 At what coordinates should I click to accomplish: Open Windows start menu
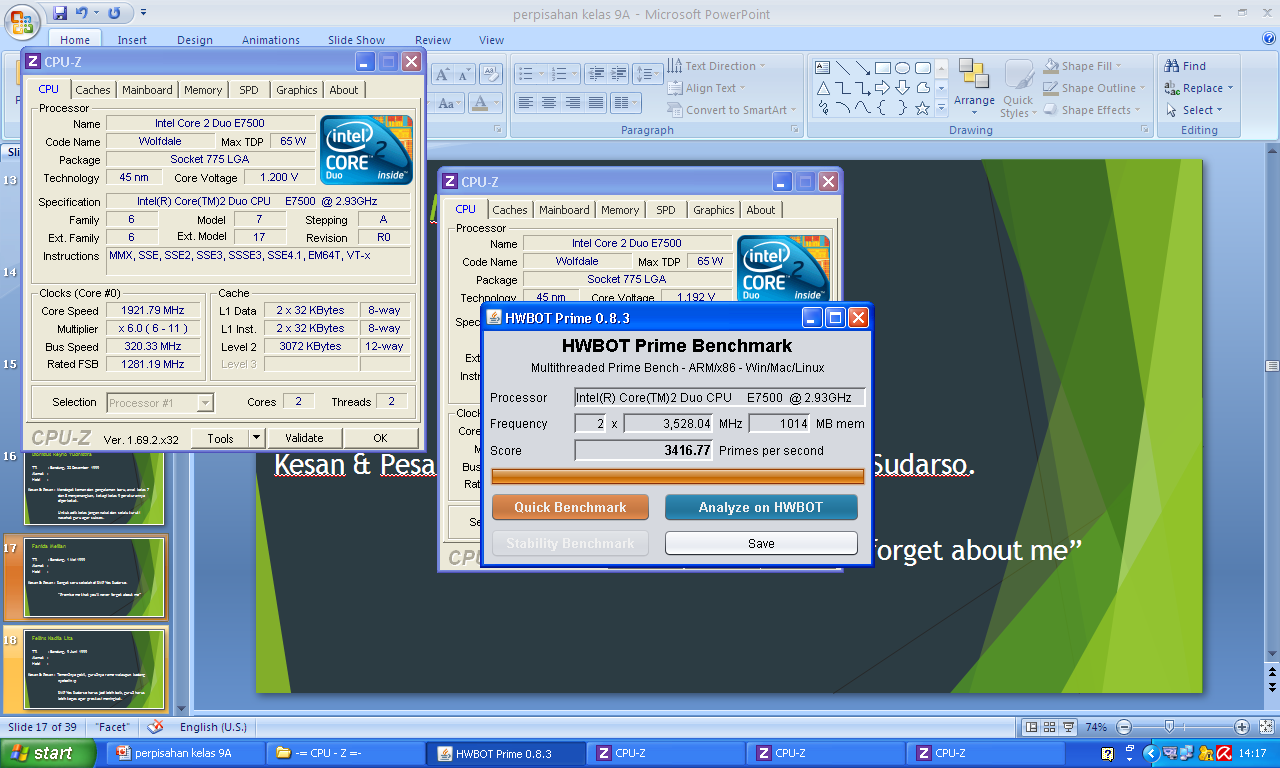point(48,753)
